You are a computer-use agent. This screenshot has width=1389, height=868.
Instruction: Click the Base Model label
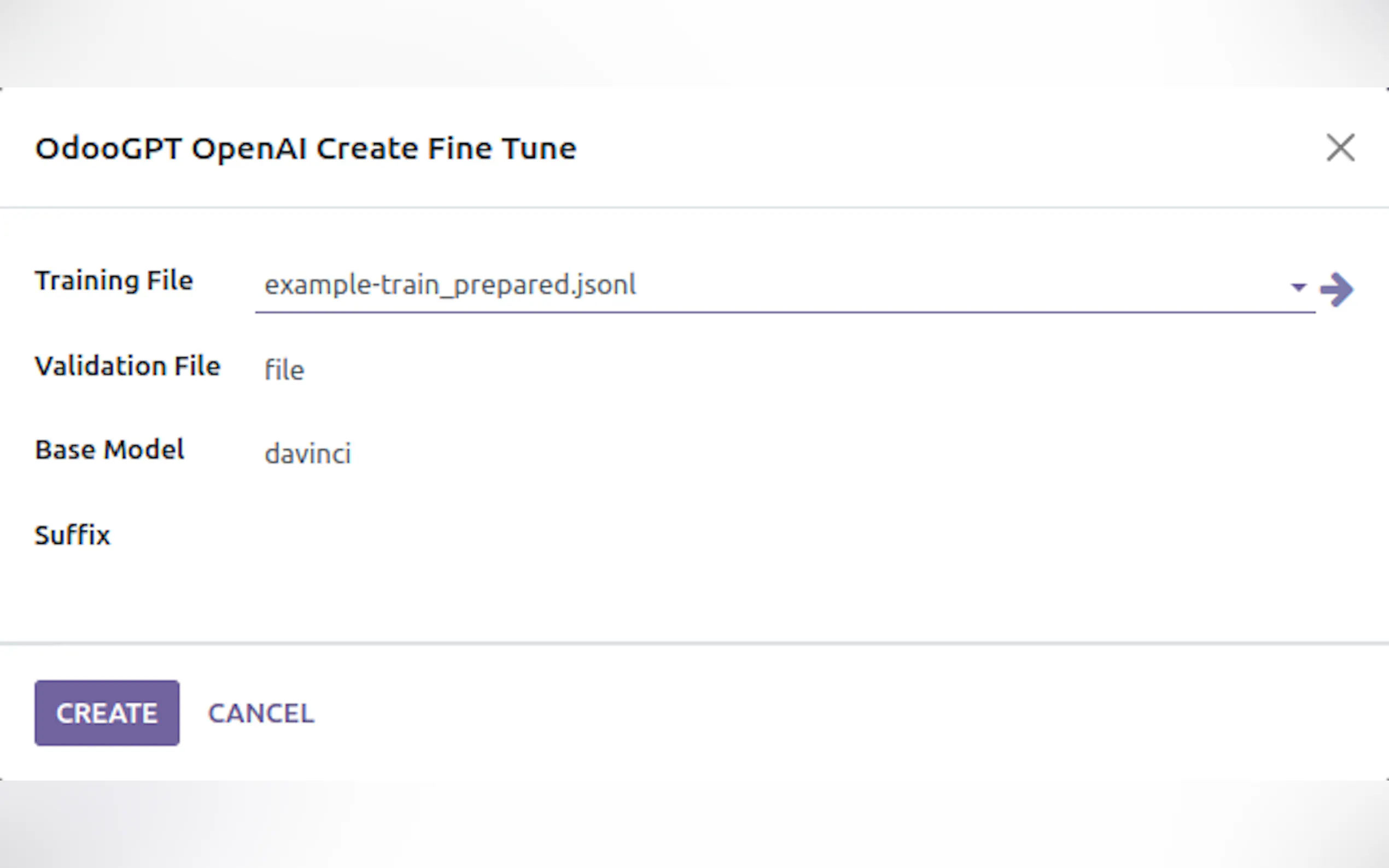110,449
